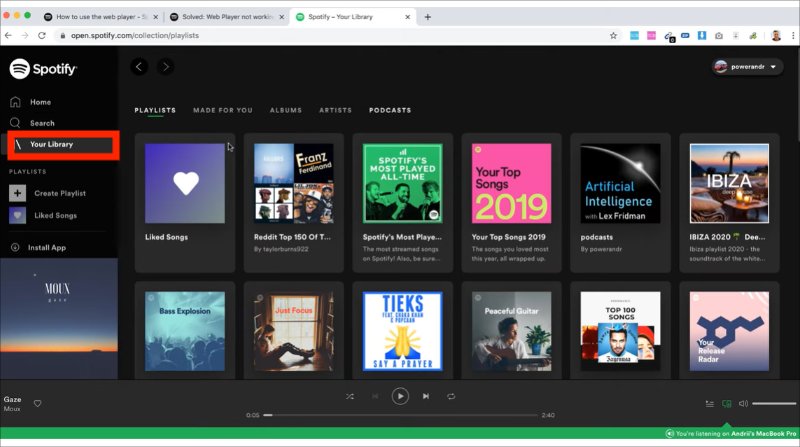
Task: Toggle shuffle playback
Action: coord(349,396)
